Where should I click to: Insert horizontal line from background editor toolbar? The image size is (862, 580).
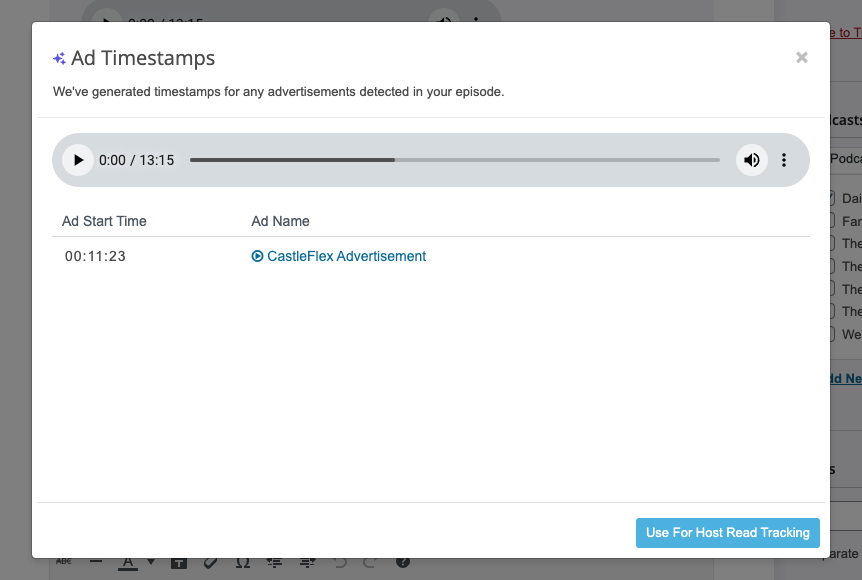[x=96, y=561]
